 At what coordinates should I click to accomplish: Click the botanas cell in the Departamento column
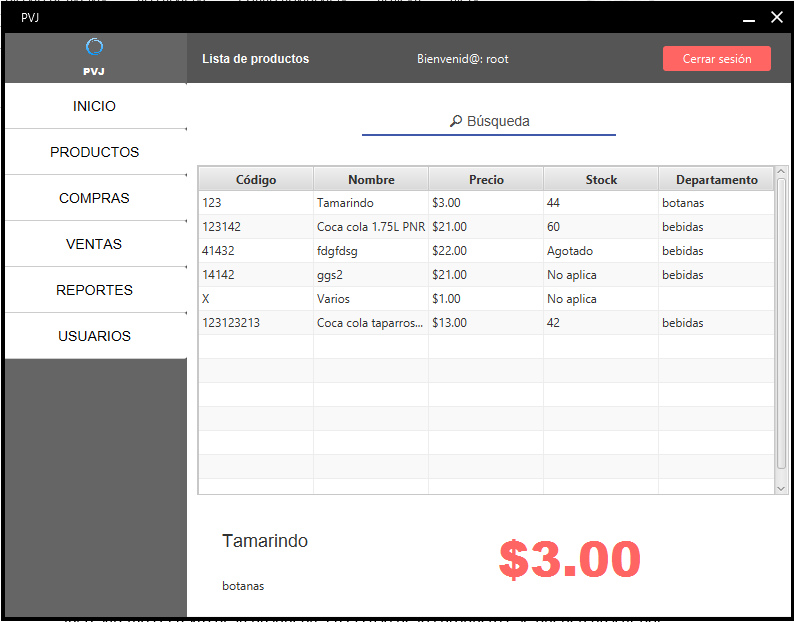click(x=717, y=203)
